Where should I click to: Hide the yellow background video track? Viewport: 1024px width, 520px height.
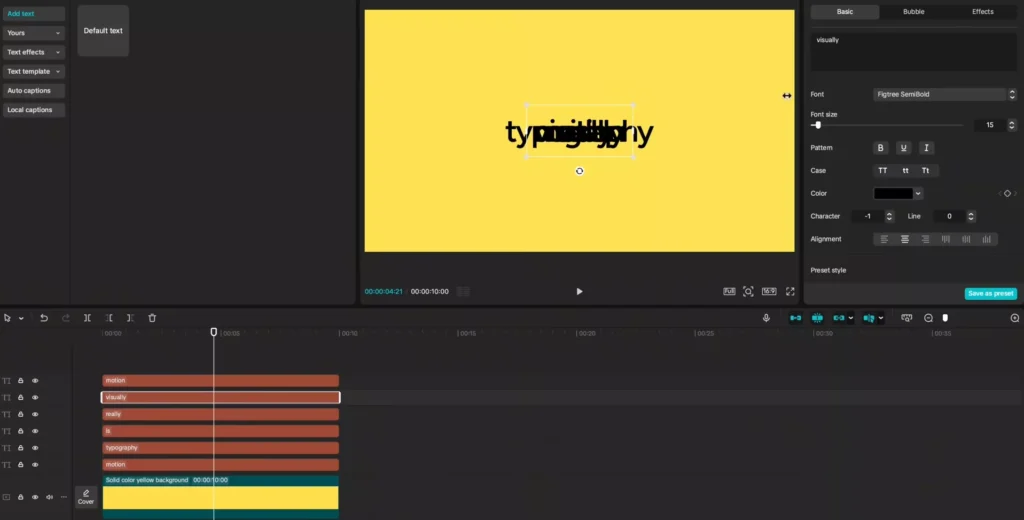coord(35,497)
